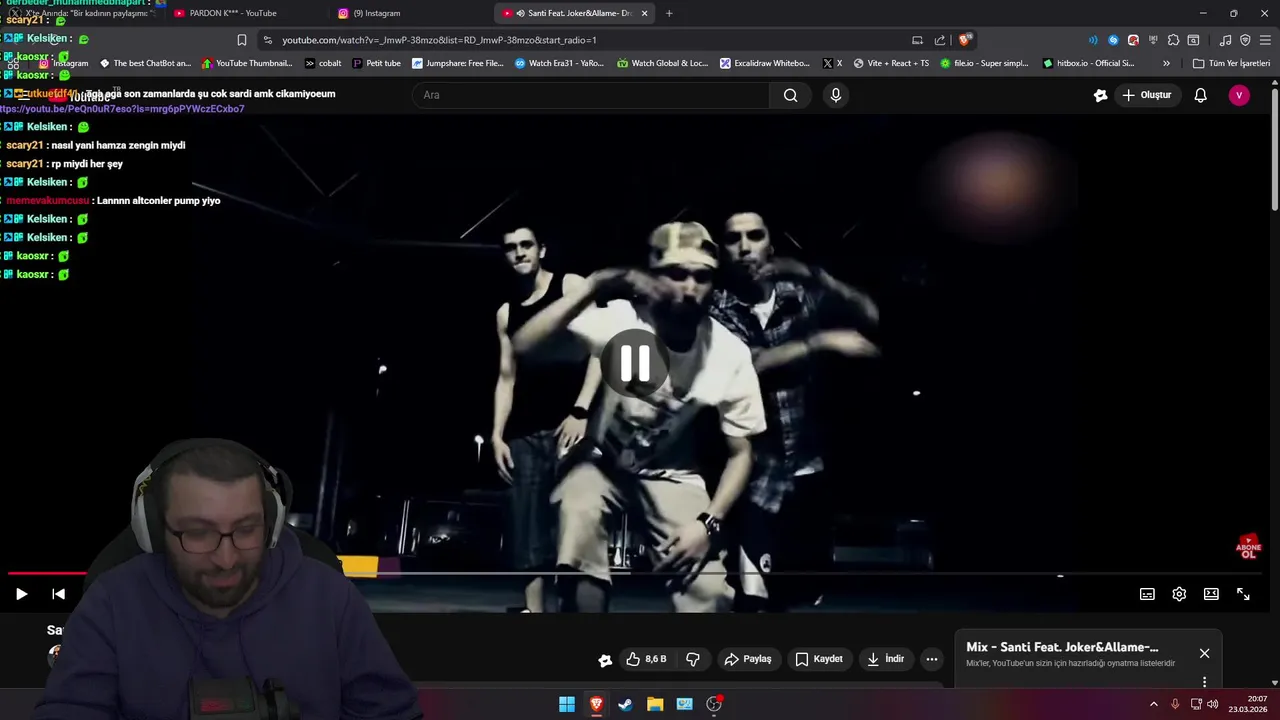Click the address bar URL
The image size is (1280, 720).
[439, 40]
